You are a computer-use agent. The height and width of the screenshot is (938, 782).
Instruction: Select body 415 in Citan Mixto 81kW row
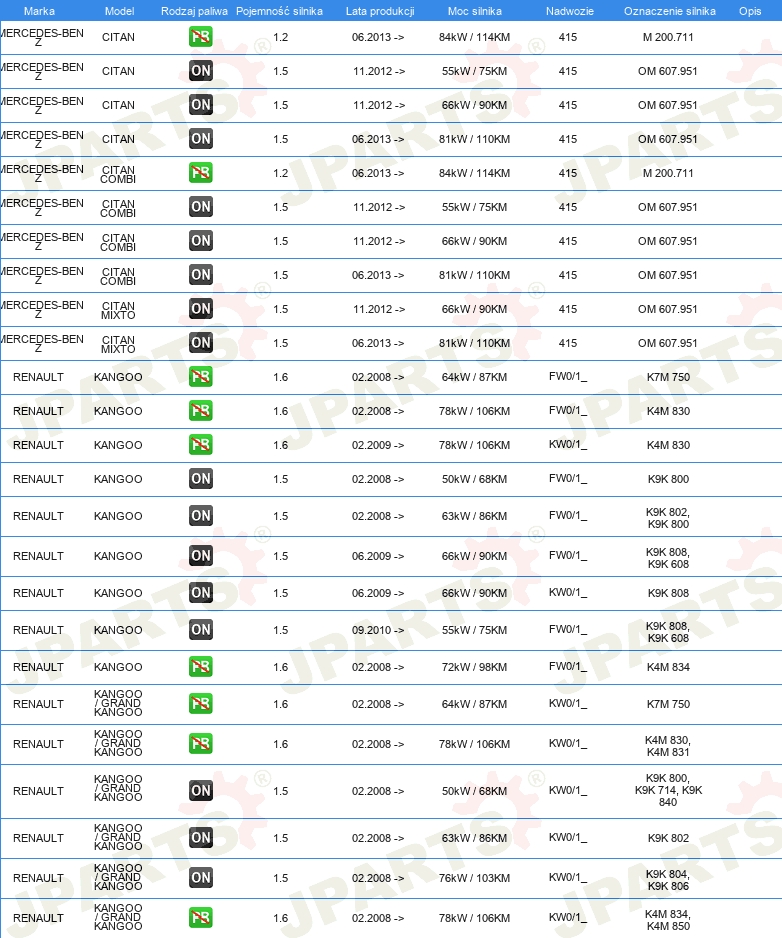click(x=568, y=343)
